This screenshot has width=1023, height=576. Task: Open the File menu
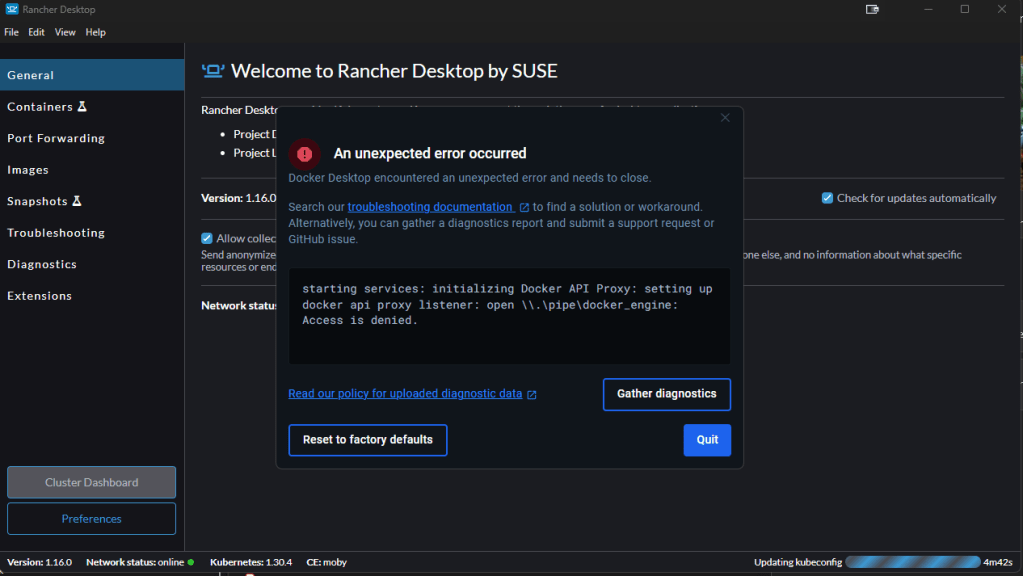[x=11, y=32]
